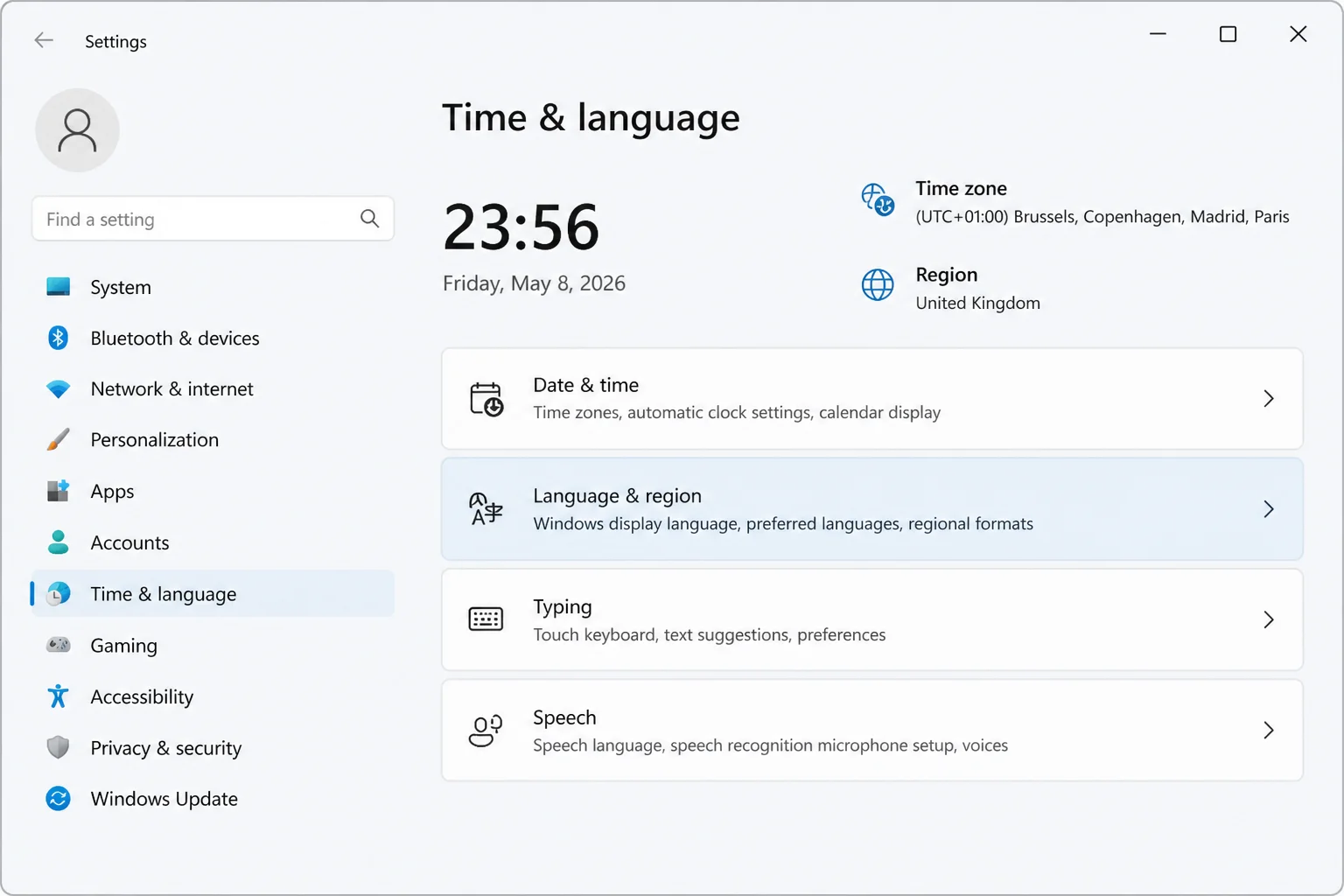Viewport: 1344px width, 896px height.
Task: Open Language & region settings card
Action: click(x=872, y=509)
